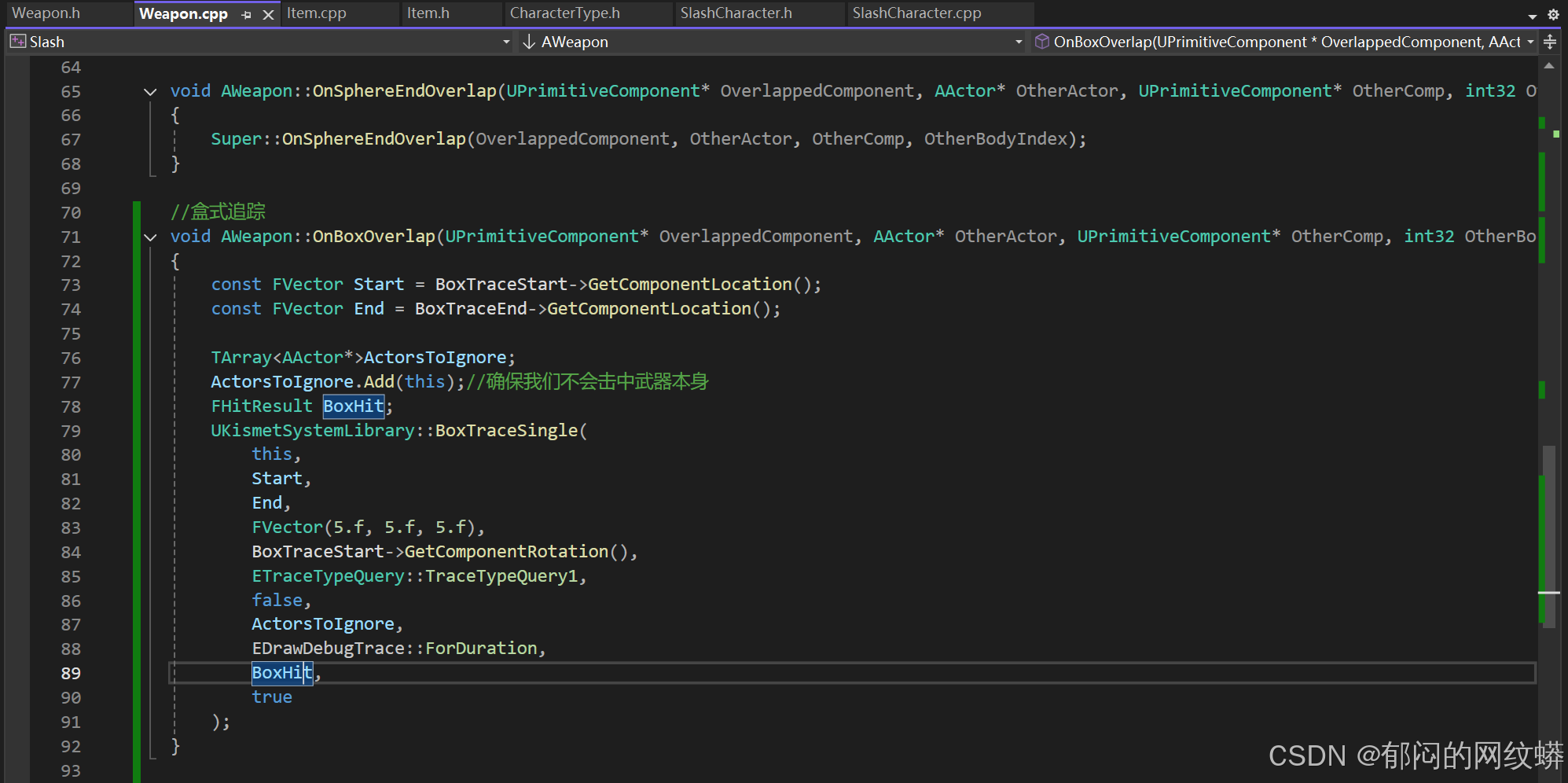Click the 'false' argument on line 86
1568x783 pixels.
point(277,601)
